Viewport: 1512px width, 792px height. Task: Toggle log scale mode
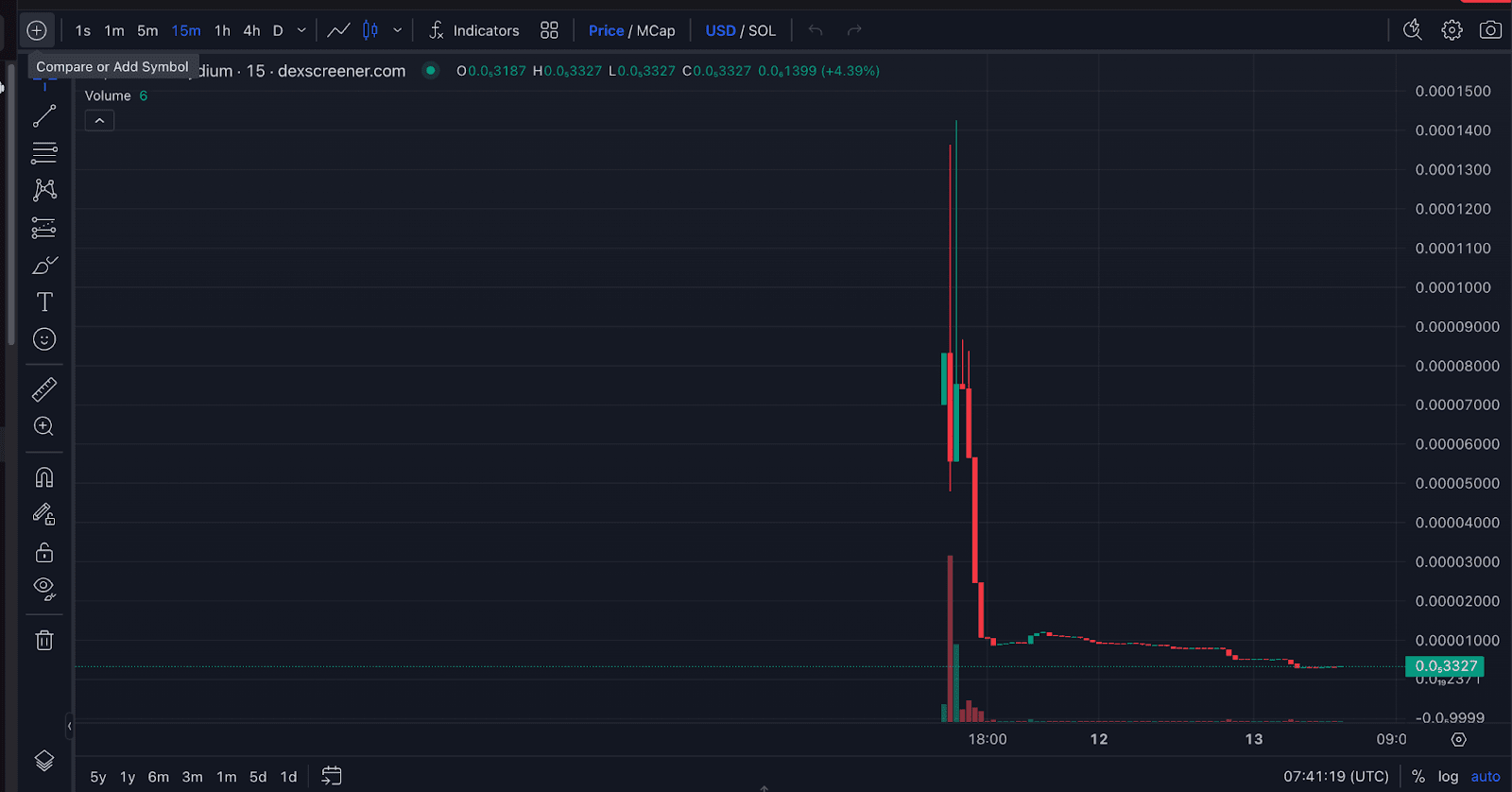pos(1449,776)
